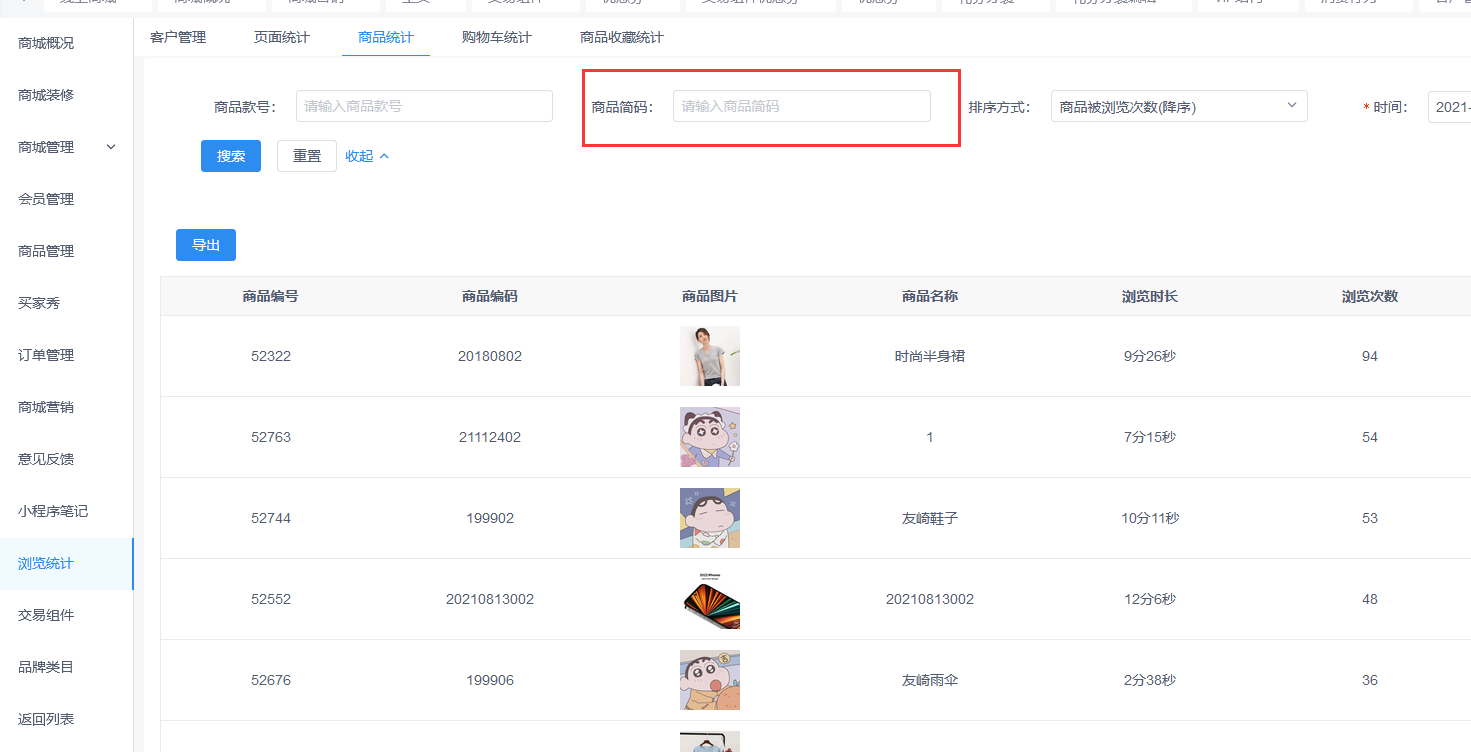Click browse duration 10分11秒
Image resolution: width=1471 pixels, height=752 pixels.
point(1150,518)
